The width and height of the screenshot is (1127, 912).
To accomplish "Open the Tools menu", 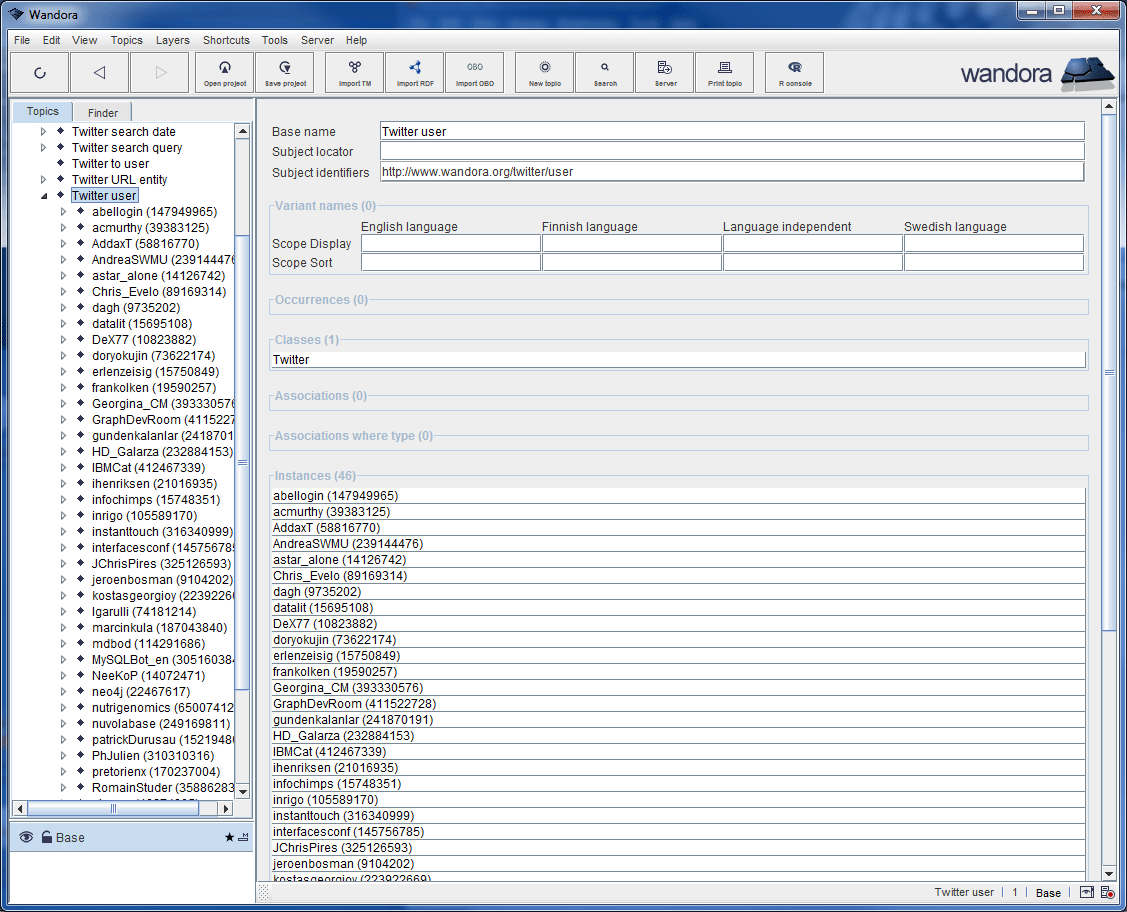I will pos(274,40).
